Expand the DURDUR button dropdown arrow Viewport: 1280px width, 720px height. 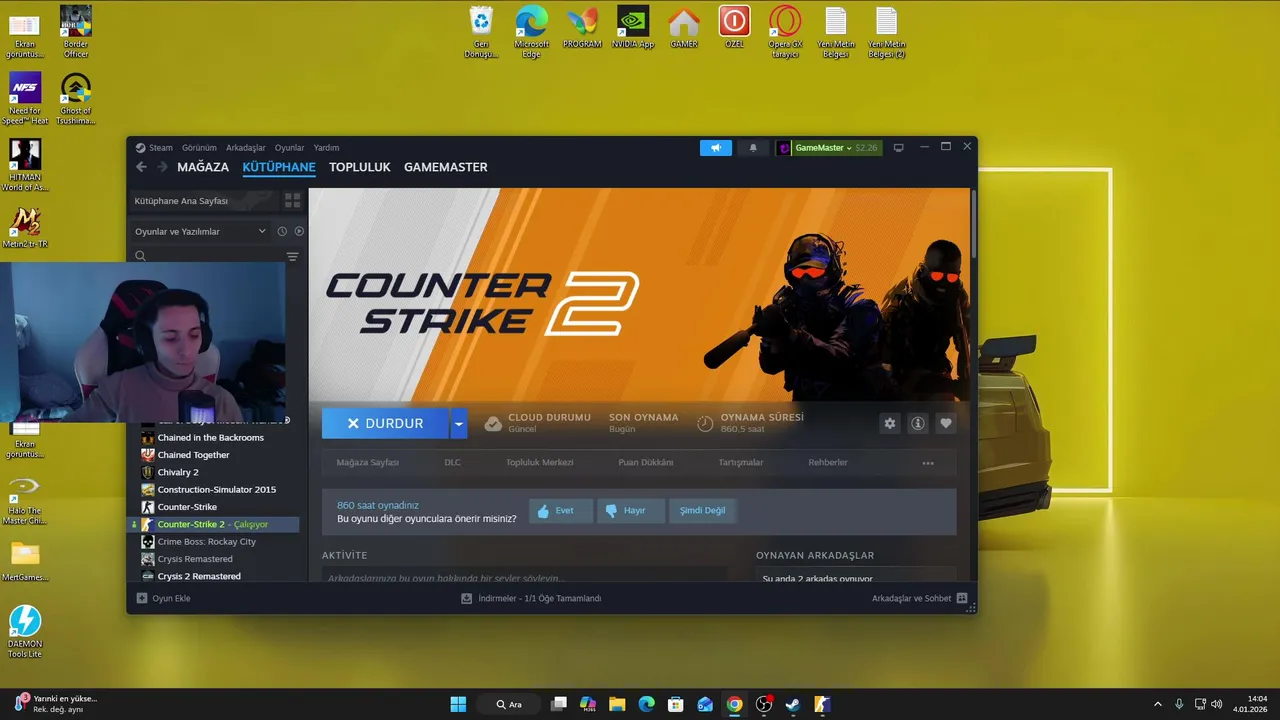pyautogui.click(x=459, y=424)
